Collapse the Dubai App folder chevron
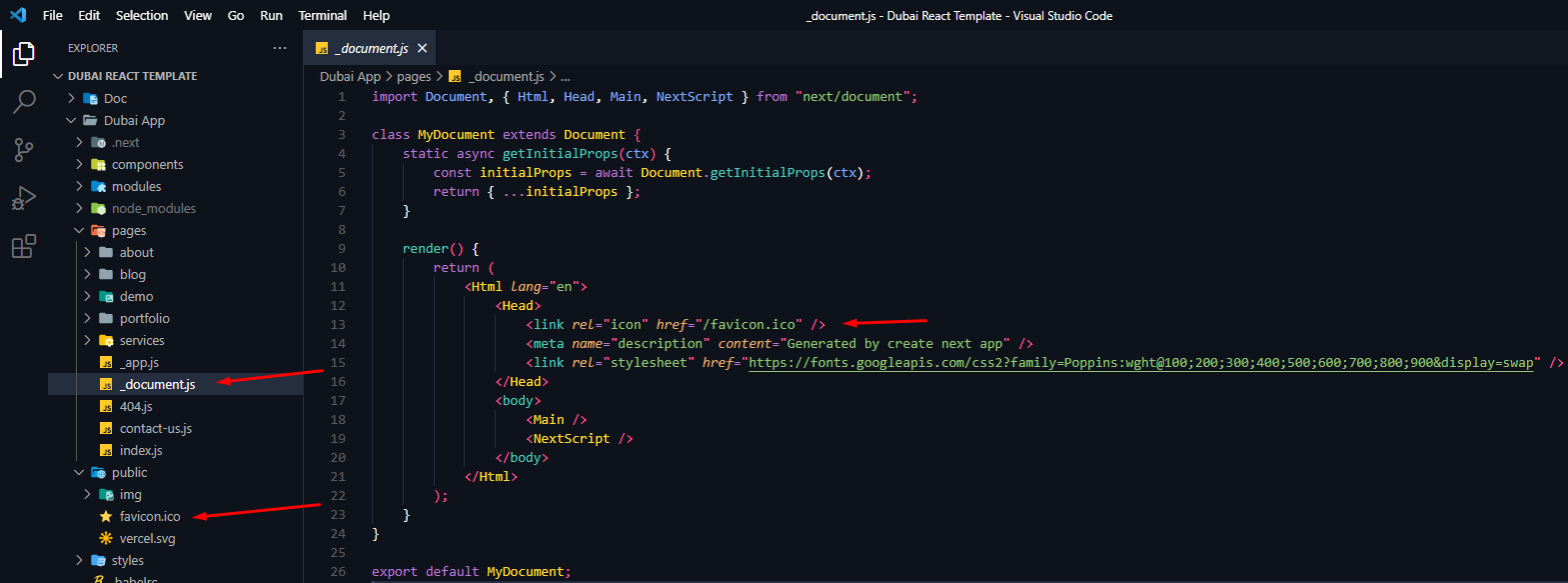 point(71,120)
